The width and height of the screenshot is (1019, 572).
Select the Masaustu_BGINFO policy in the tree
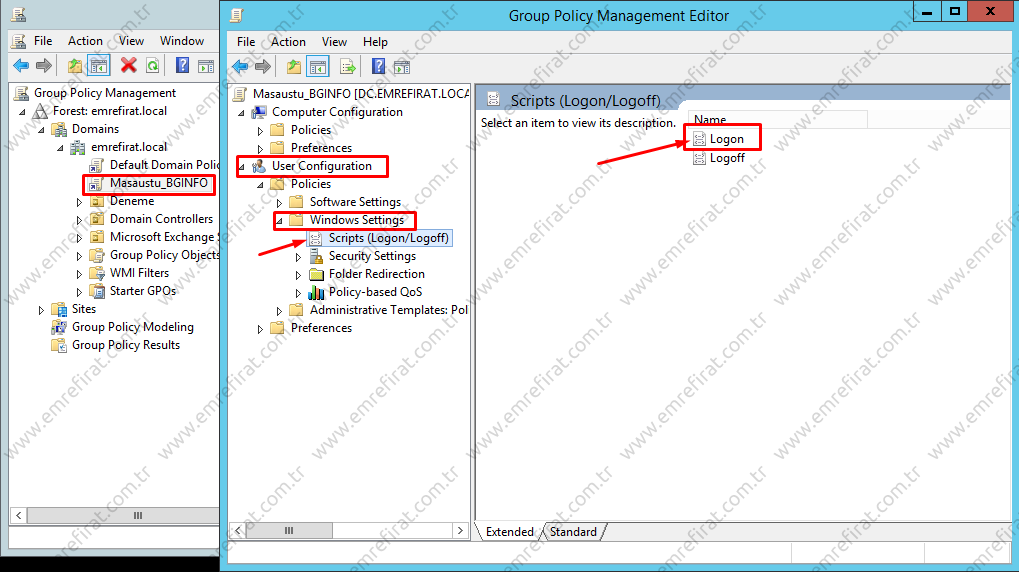click(158, 183)
